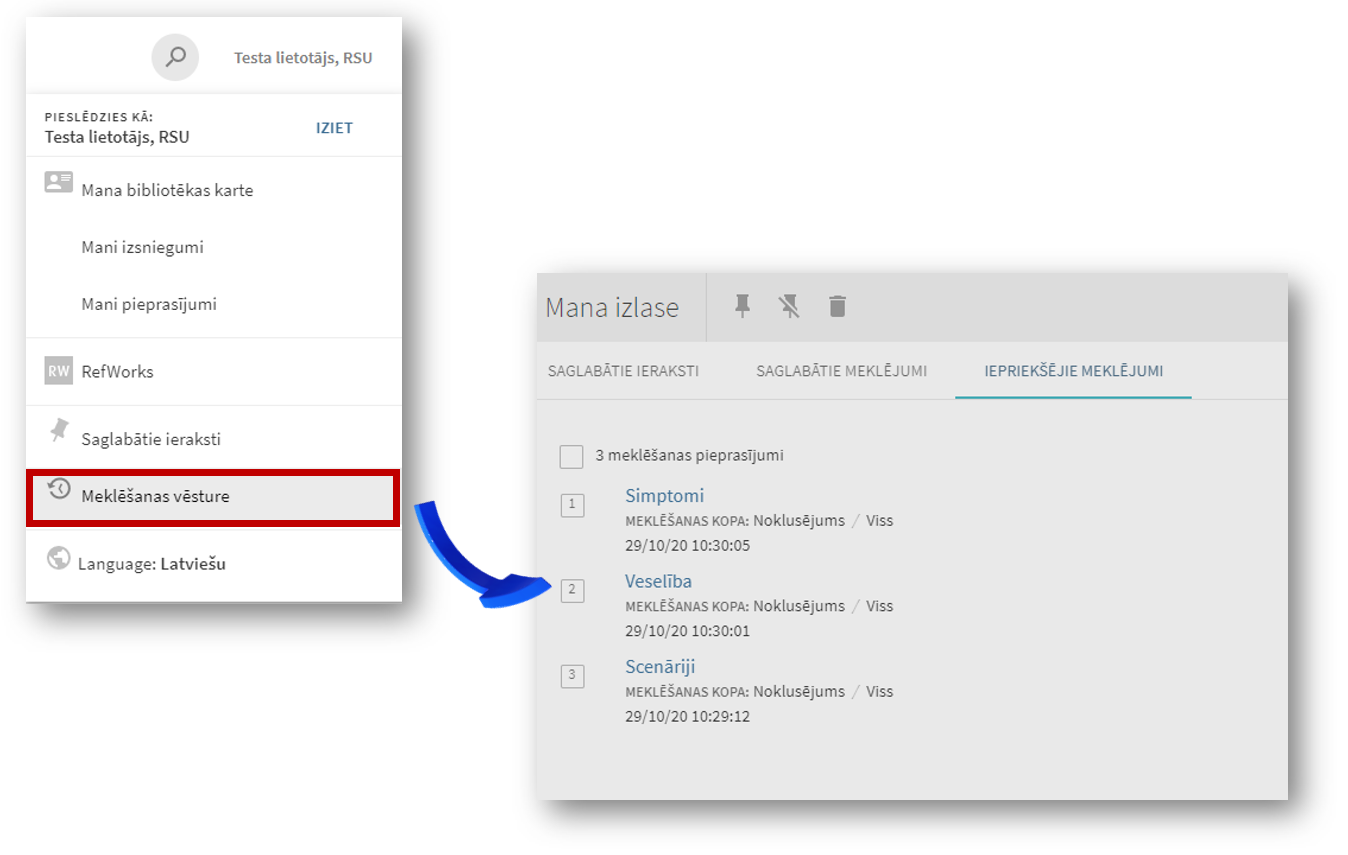1348x855 pixels.
Task: Click the history clock icon
Action: (59, 489)
